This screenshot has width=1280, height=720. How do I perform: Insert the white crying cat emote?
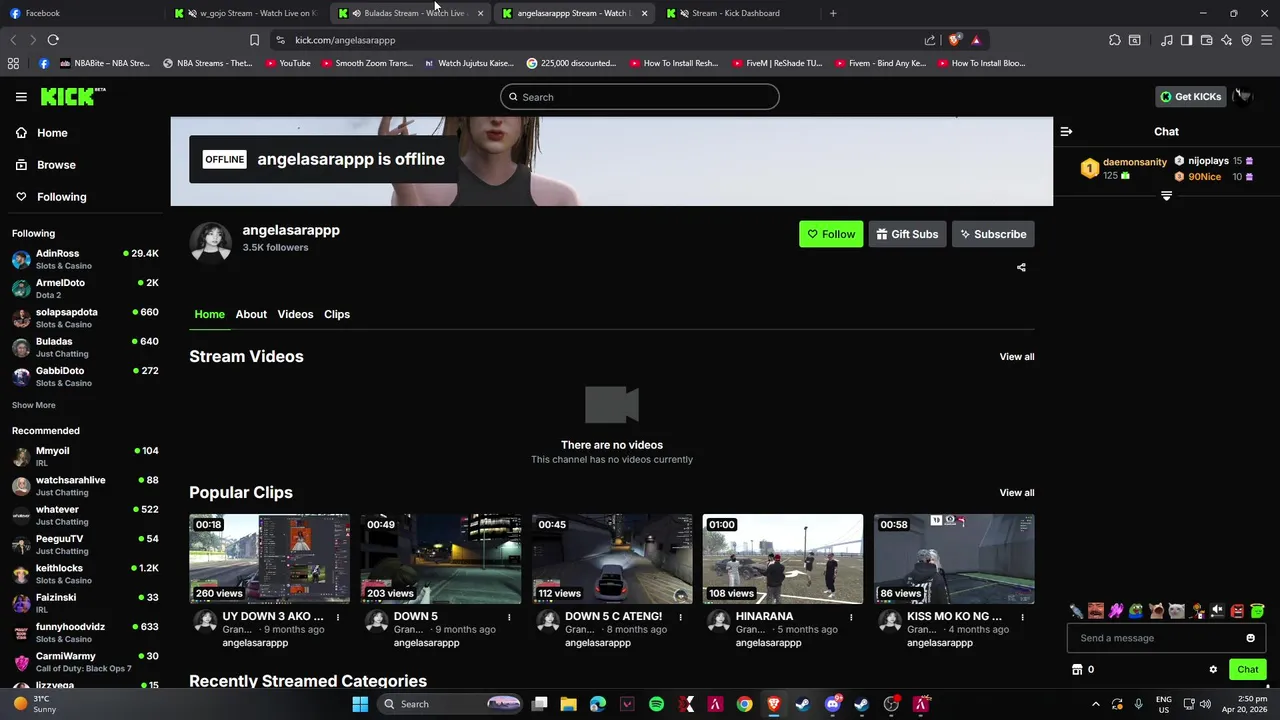click(x=1176, y=610)
